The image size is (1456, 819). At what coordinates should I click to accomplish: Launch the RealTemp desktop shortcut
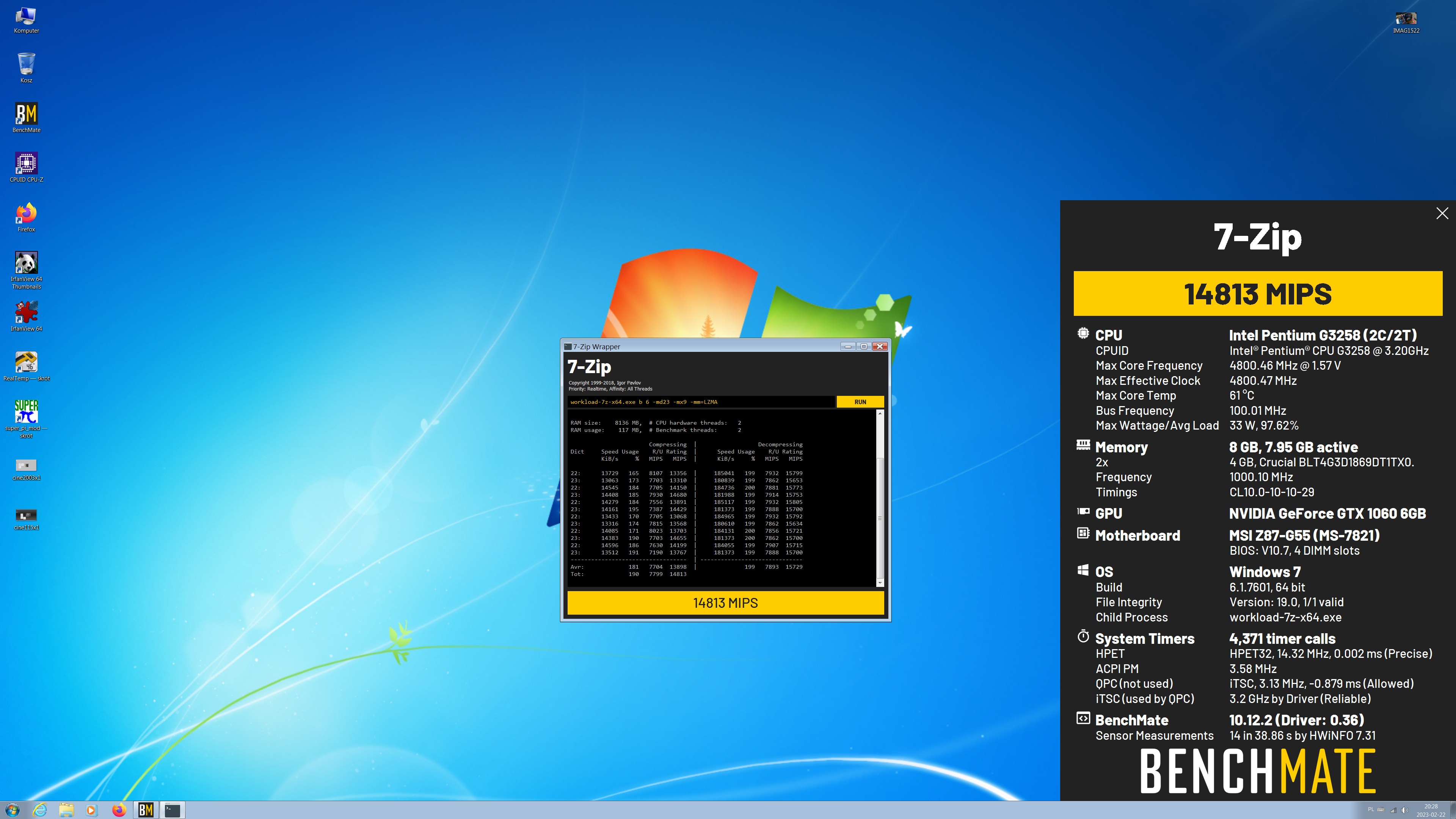point(26,366)
